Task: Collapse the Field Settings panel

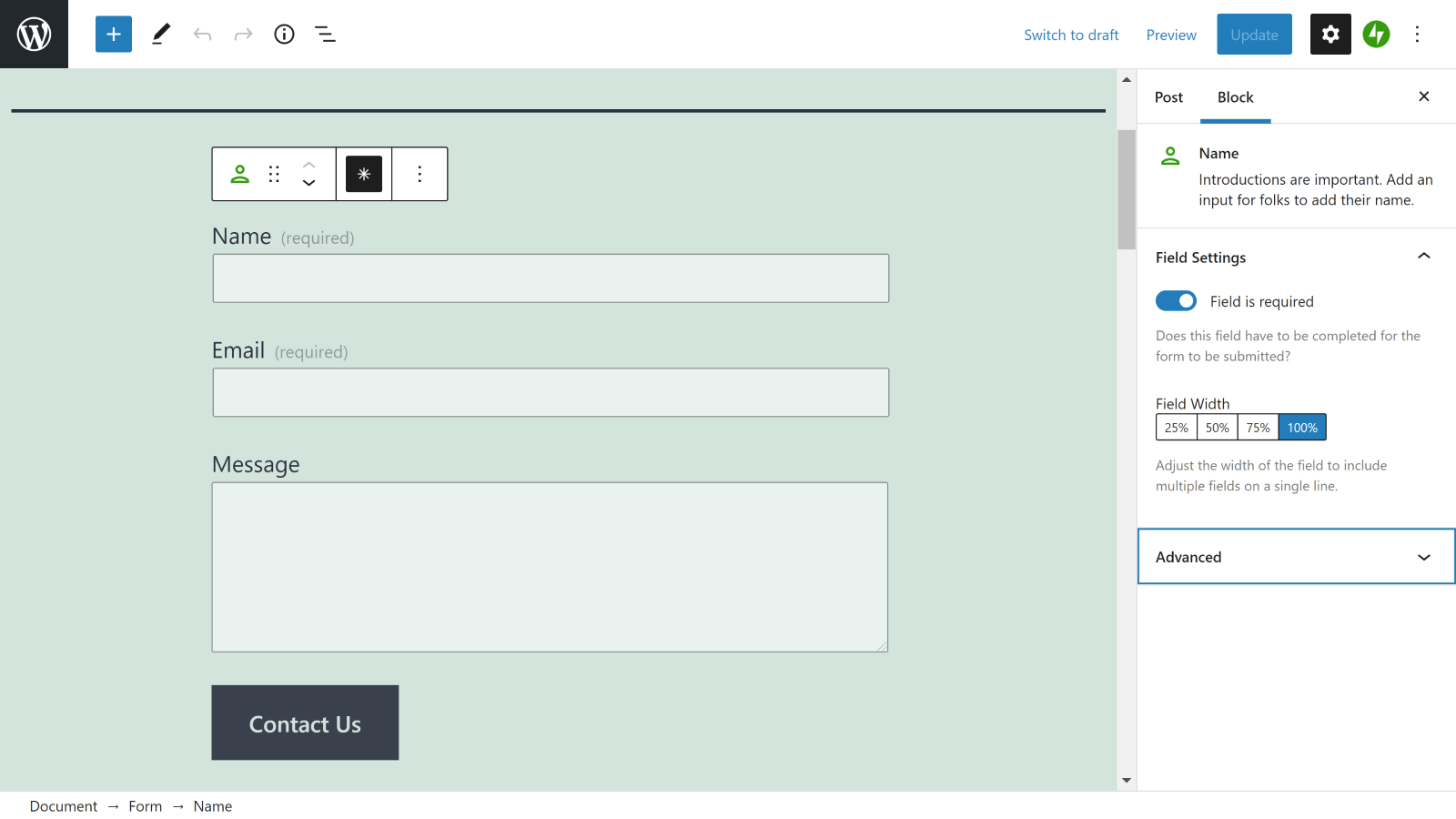Action: click(1296, 258)
